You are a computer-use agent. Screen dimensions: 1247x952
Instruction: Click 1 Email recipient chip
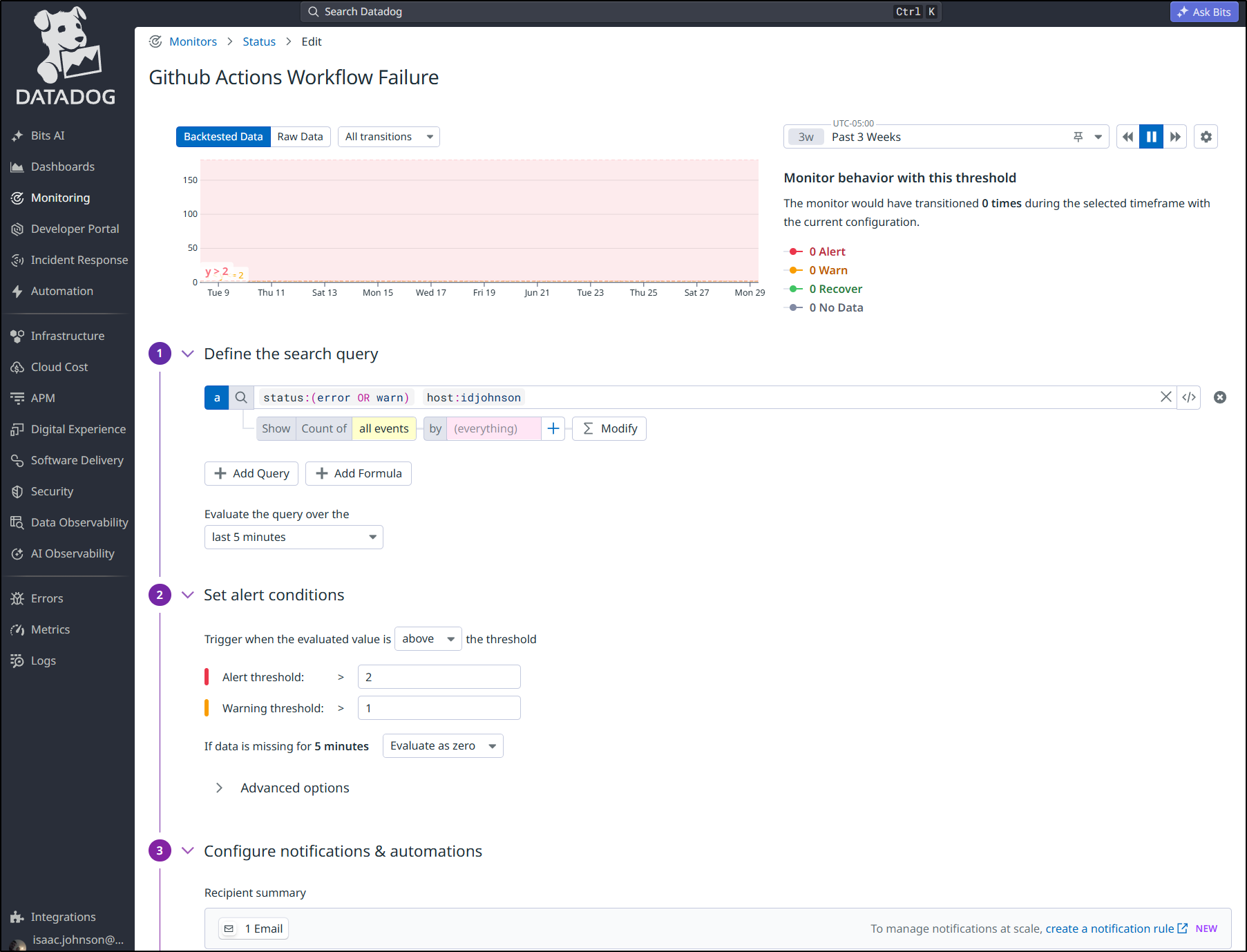pos(254,929)
